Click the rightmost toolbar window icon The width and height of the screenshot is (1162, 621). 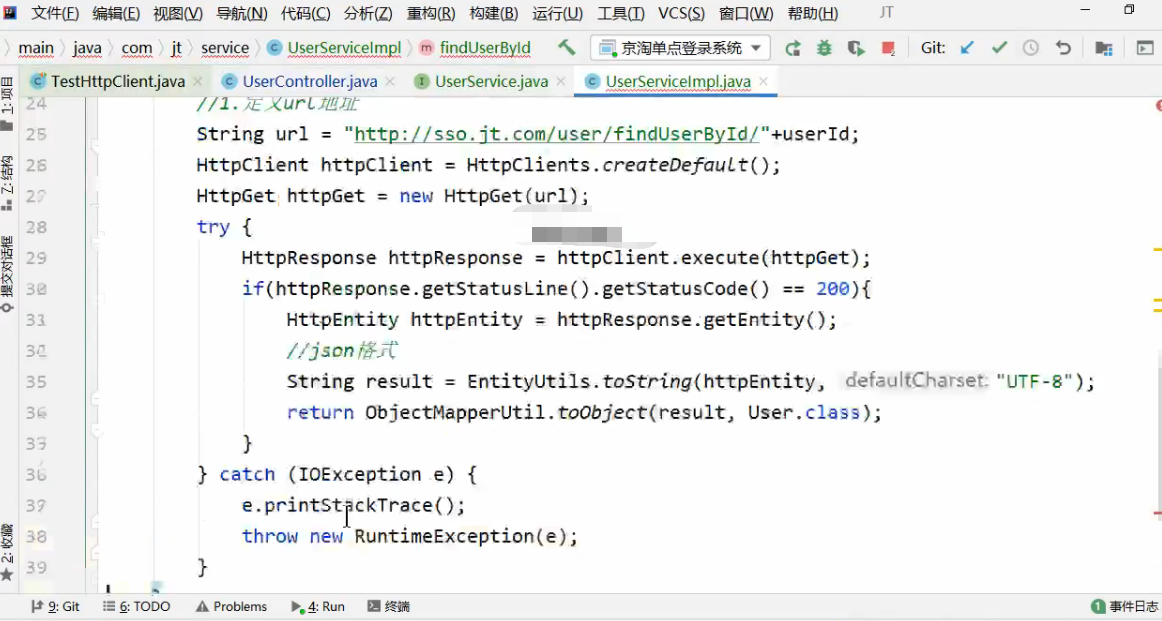tap(1145, 48)
